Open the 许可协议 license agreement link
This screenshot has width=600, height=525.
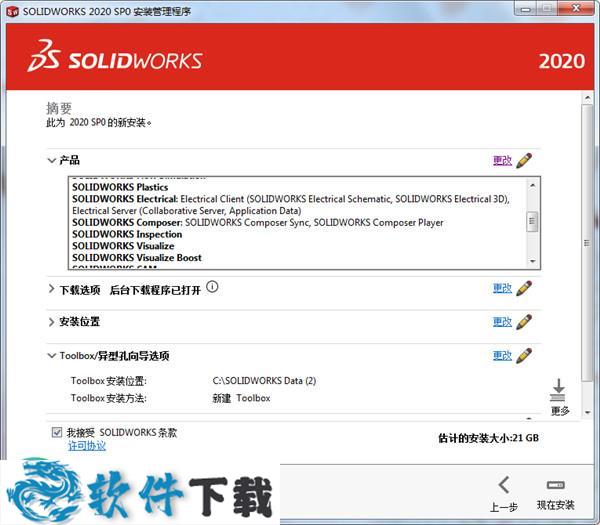click(87, 445)
